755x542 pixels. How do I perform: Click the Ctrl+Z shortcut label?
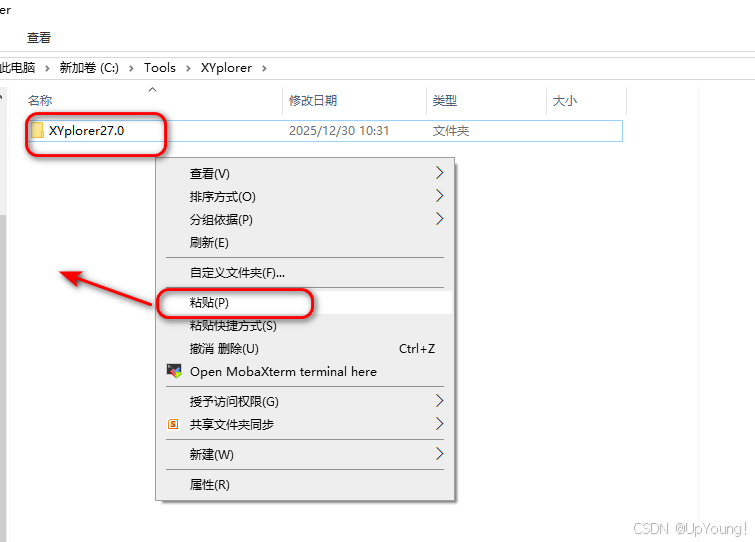(x=417, y=348)
